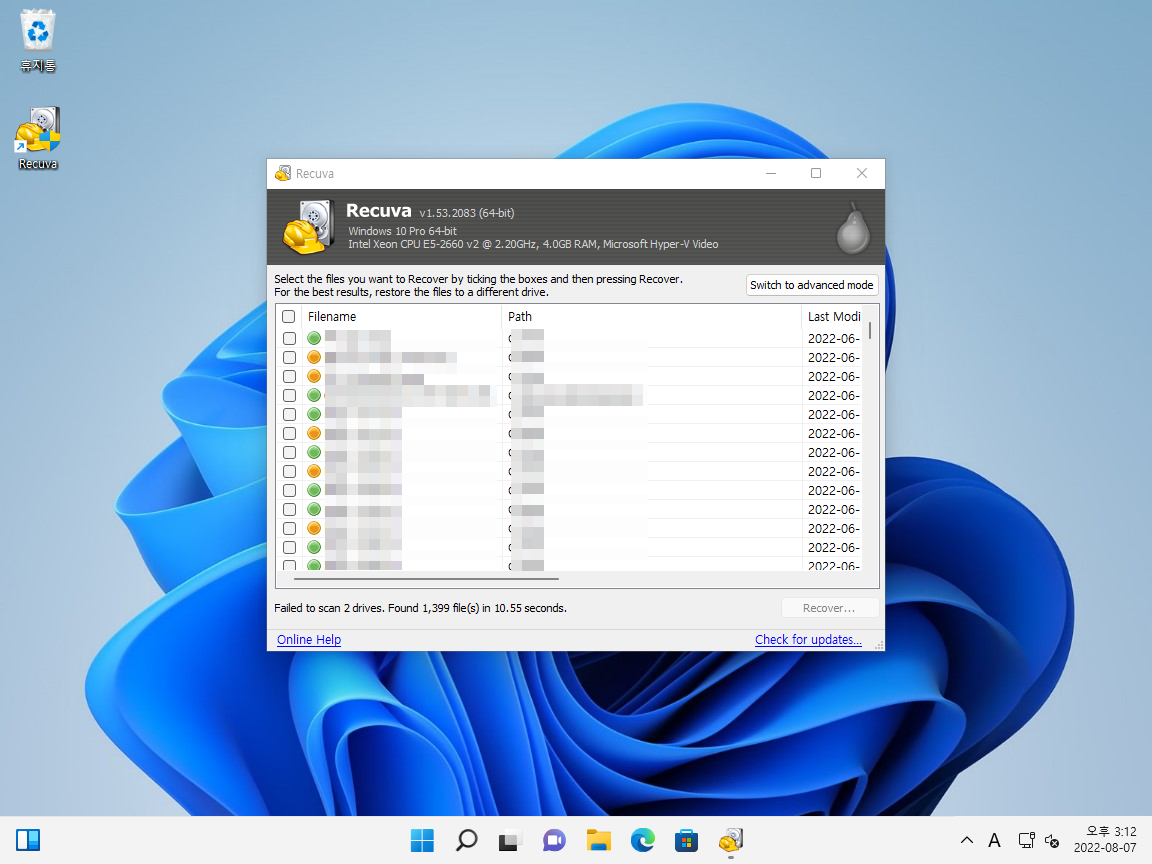This screenshot has height=864, width=1152.
Task: Tick the checkbox of the seventh file row
Action: click(x=289, y=453)
